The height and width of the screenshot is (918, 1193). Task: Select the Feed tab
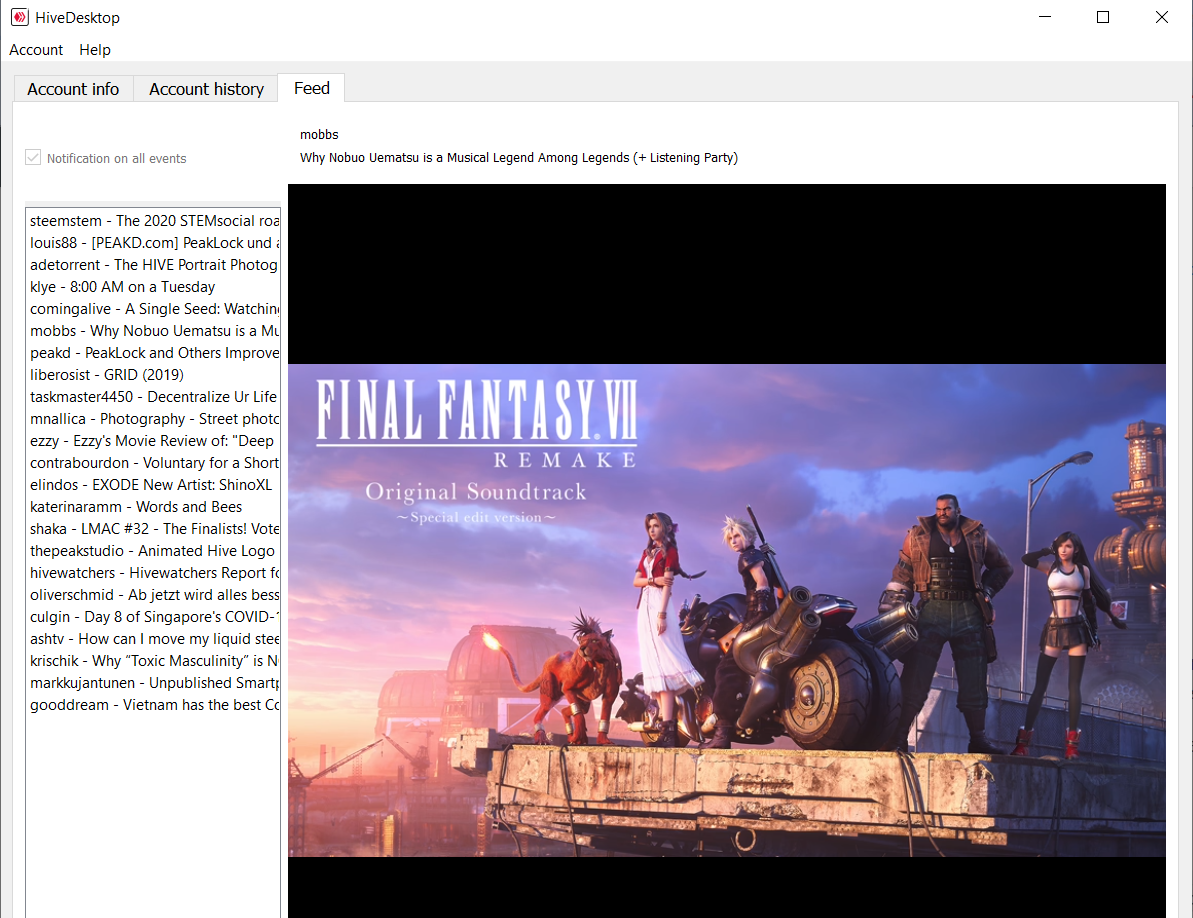tap(312, 88)
